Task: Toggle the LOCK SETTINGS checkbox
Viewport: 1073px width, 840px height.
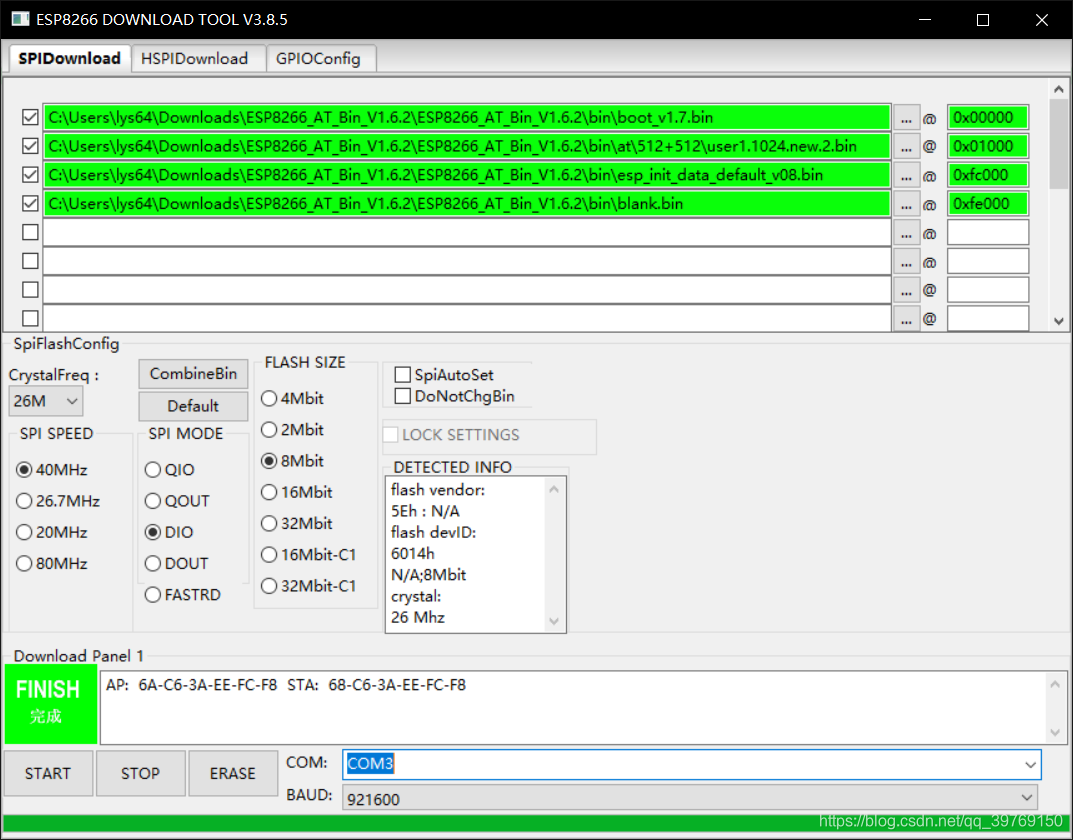Action: tap(391, 435)
